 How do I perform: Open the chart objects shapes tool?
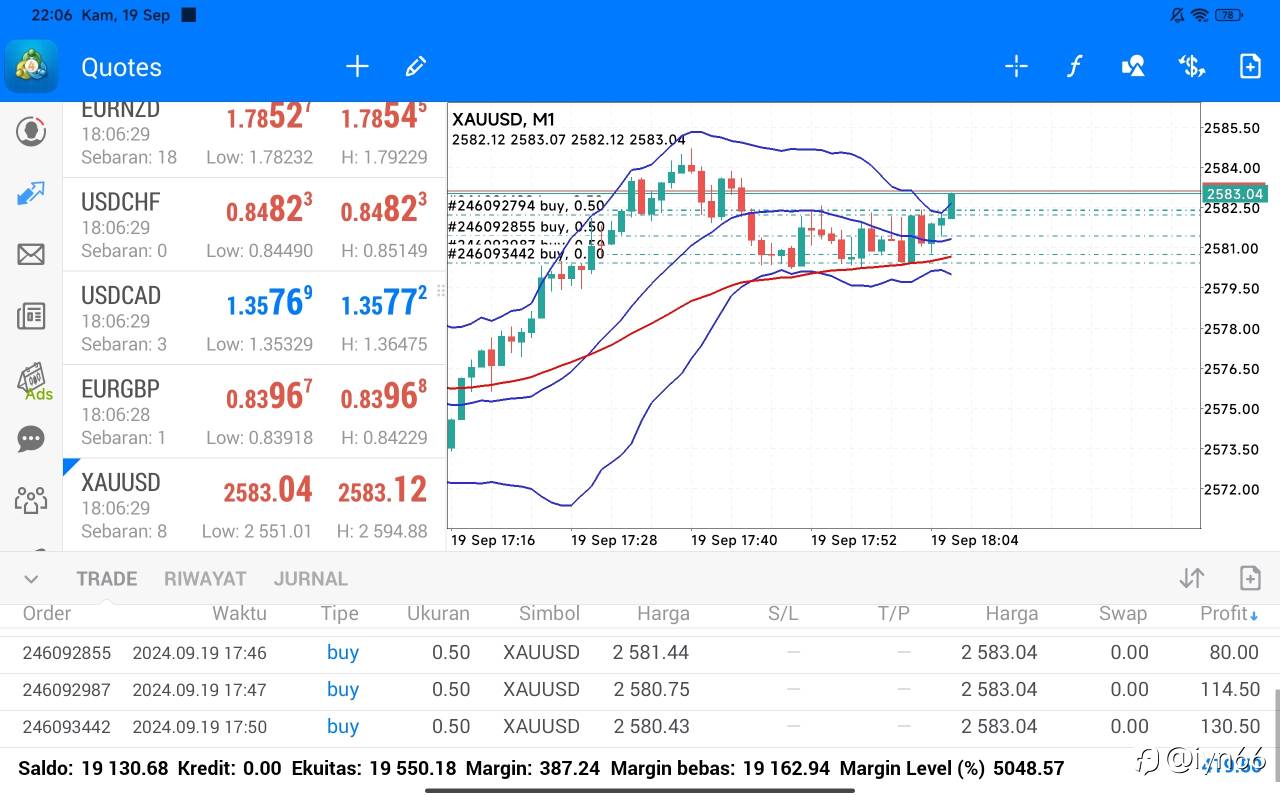1133,67
